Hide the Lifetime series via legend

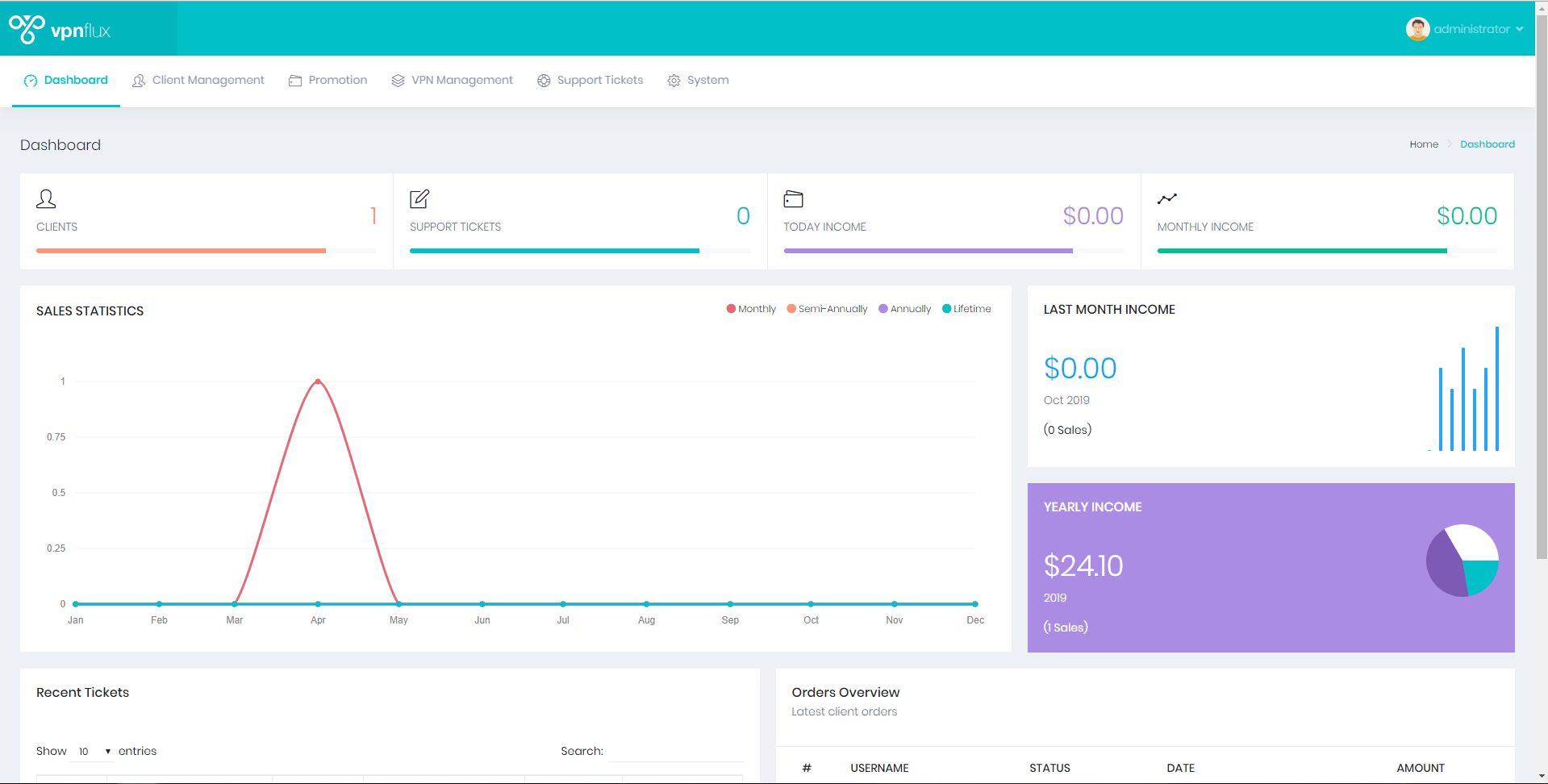966,309
